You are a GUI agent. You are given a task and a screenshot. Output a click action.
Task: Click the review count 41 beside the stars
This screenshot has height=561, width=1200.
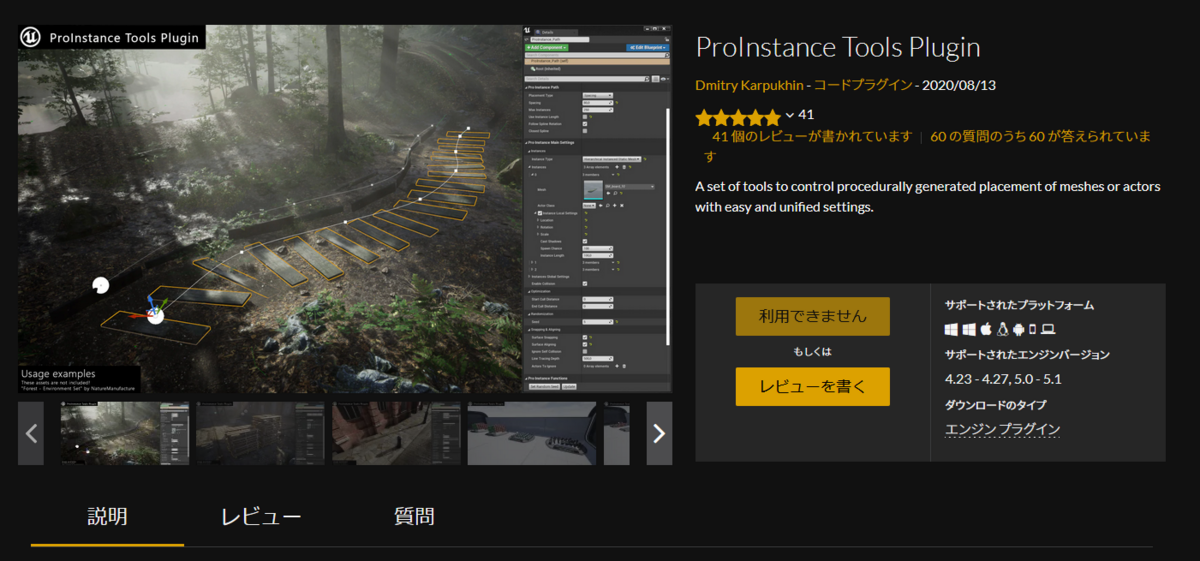coord(807,115)
